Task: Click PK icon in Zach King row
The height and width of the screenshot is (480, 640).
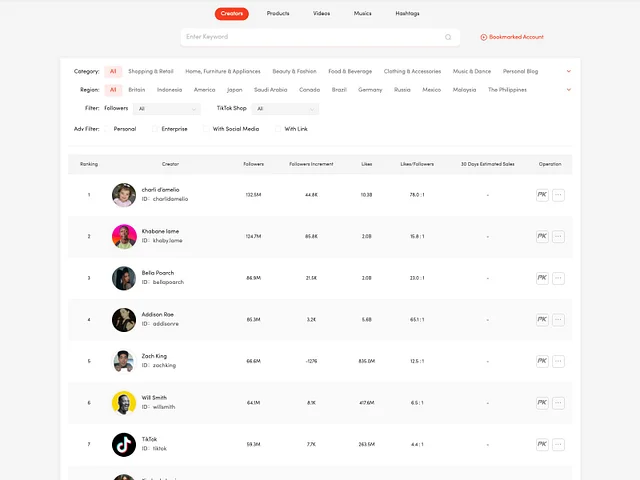Action: pos(542,361)
